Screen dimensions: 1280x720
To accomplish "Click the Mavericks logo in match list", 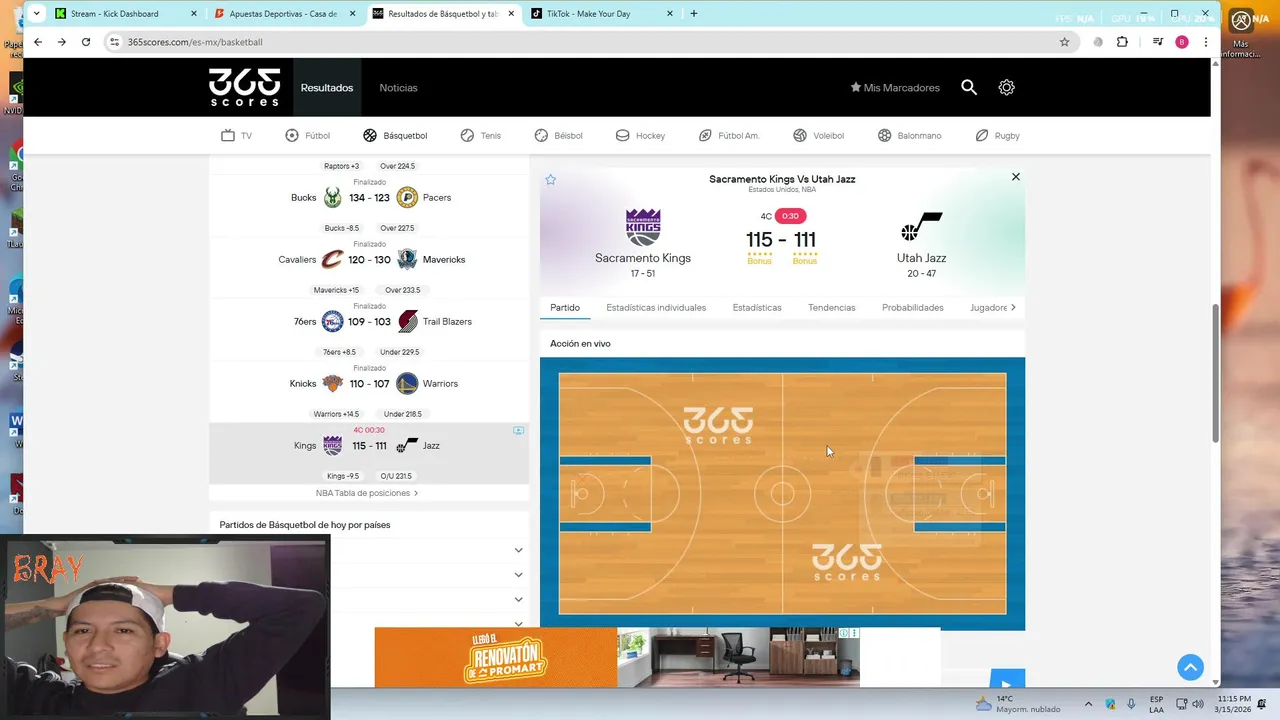I will tap(407, 260).
